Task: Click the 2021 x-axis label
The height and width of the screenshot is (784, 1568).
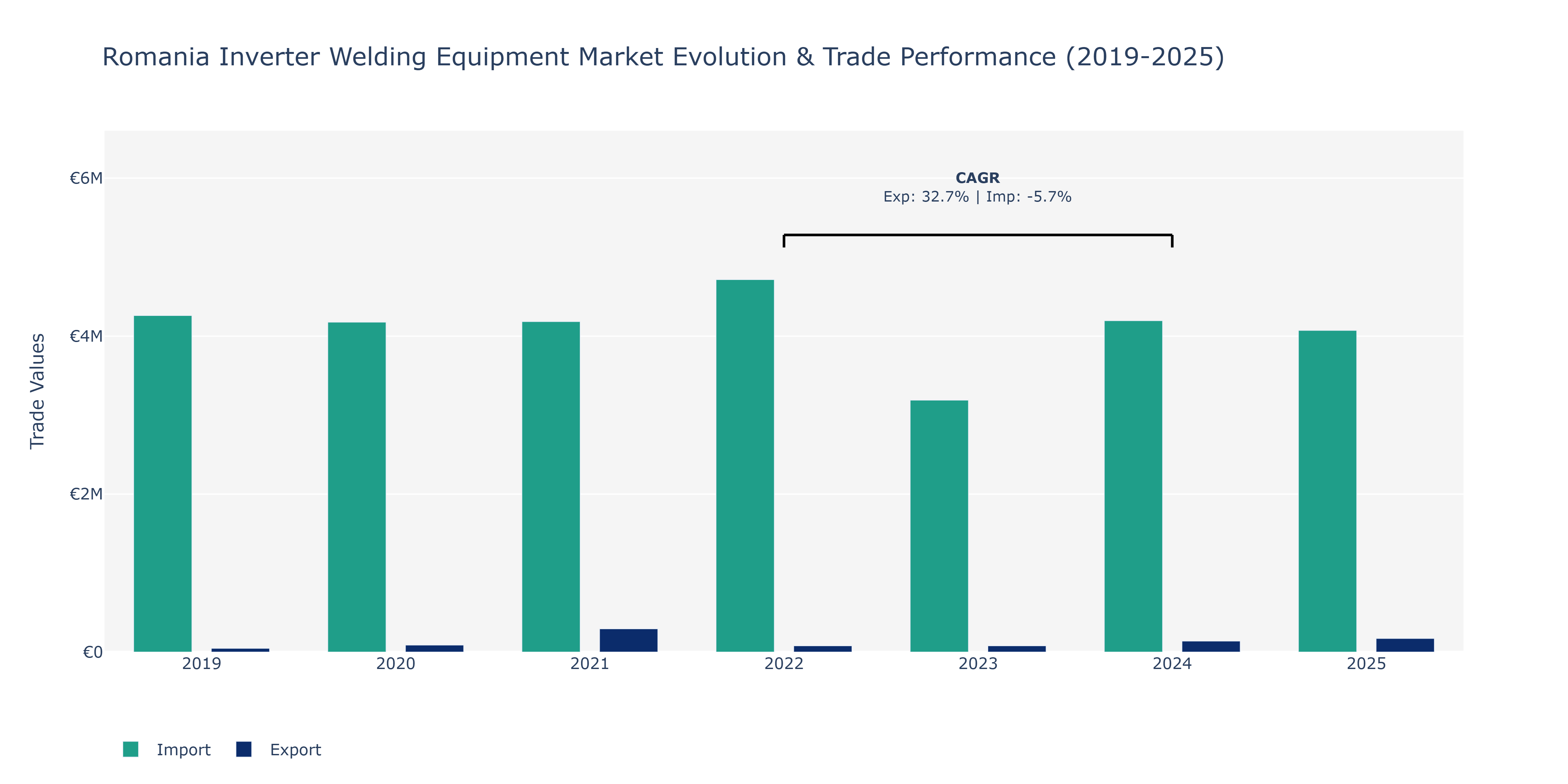Action: pyautogui.click(x=590, y=663)
